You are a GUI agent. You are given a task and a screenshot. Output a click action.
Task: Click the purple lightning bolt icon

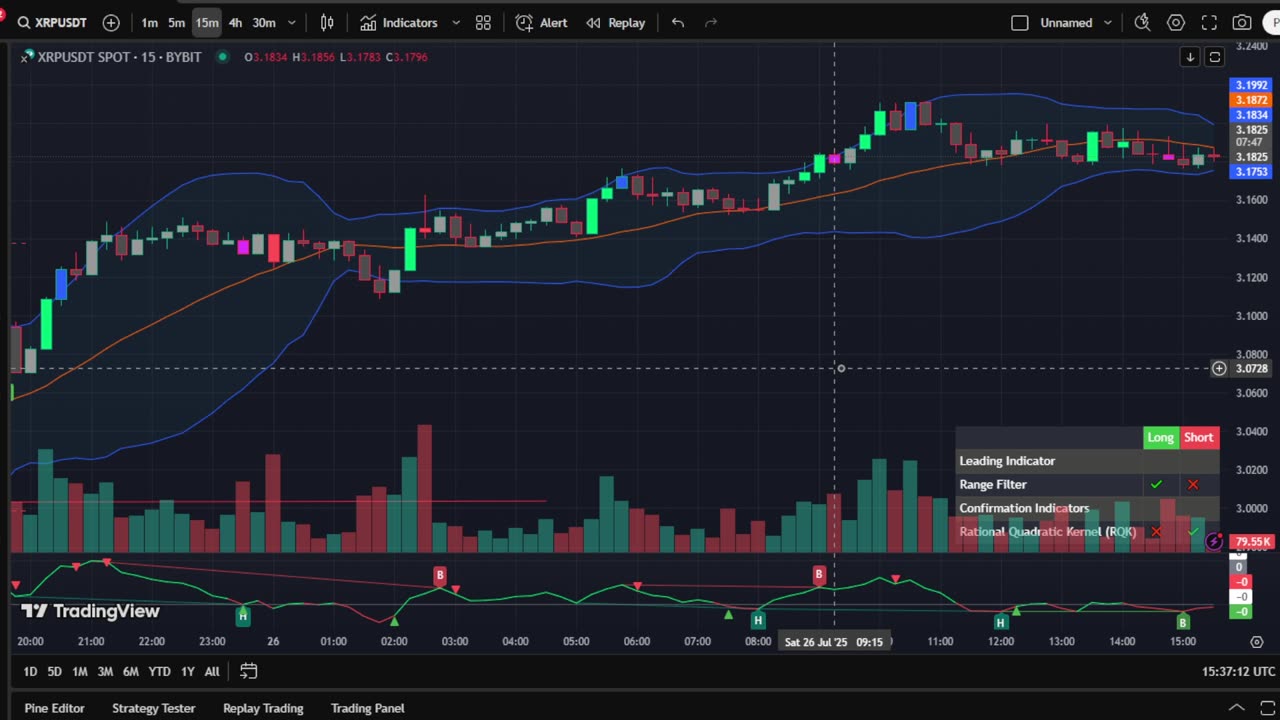[x=1214, y=542]
